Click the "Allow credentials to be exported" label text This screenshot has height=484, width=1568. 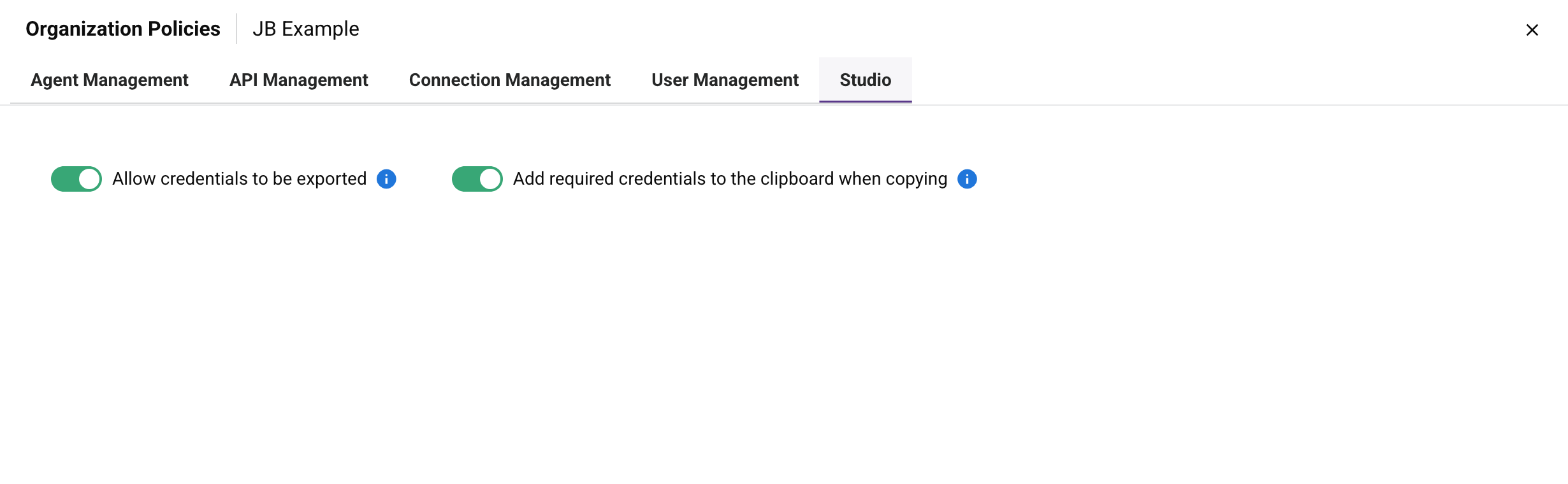pyautogui.click(x=239, y=179)
